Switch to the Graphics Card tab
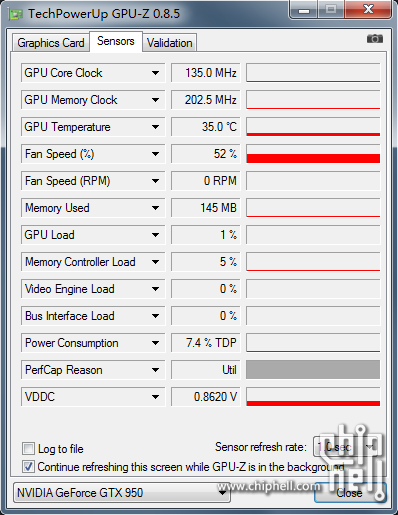 point(51,43)
